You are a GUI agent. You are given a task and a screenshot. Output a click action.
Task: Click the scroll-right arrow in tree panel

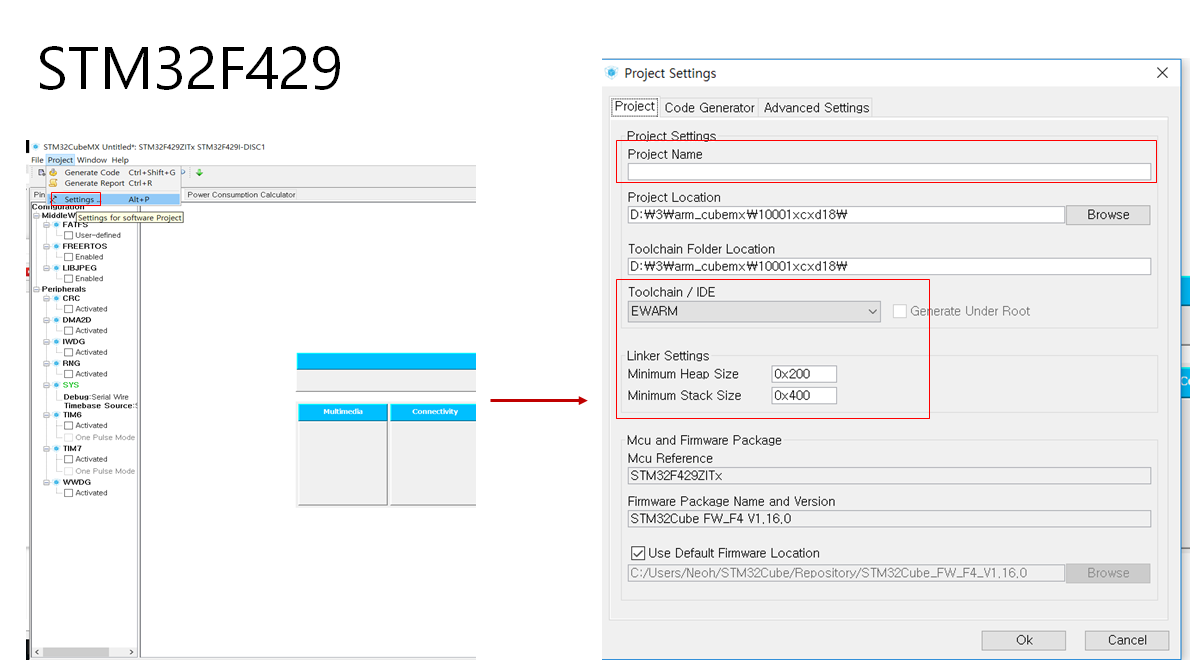point(131,652)
